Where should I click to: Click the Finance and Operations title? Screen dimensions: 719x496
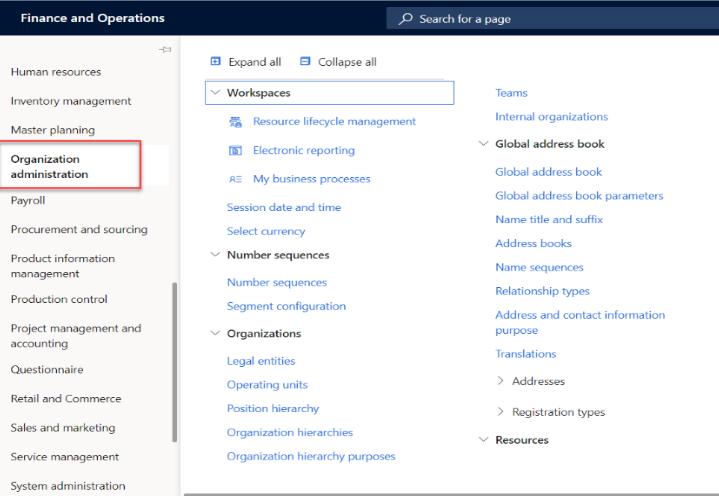(93, 18)
